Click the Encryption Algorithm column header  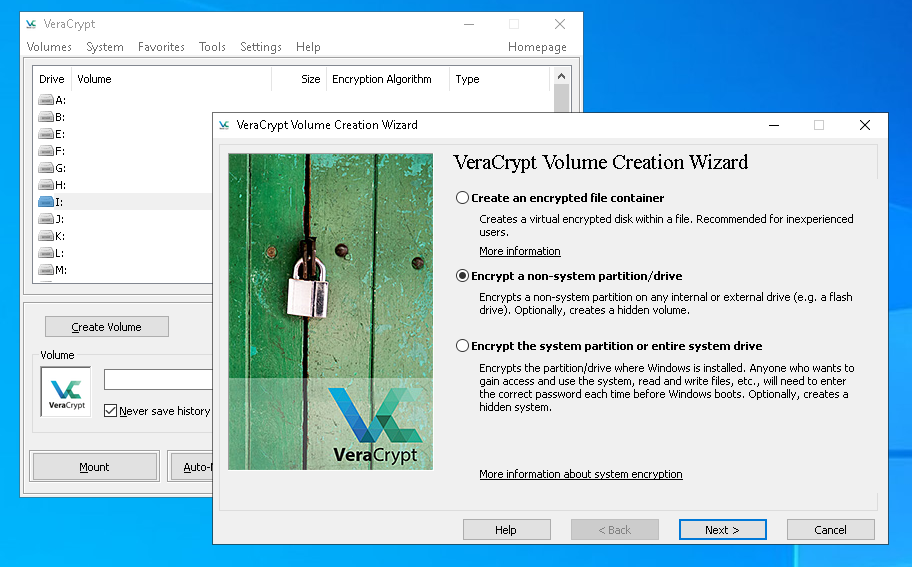point(387,79)
